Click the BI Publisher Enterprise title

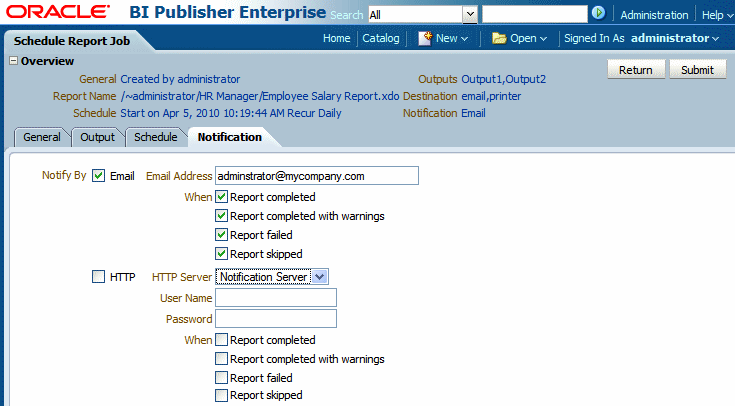pos(227,13)
